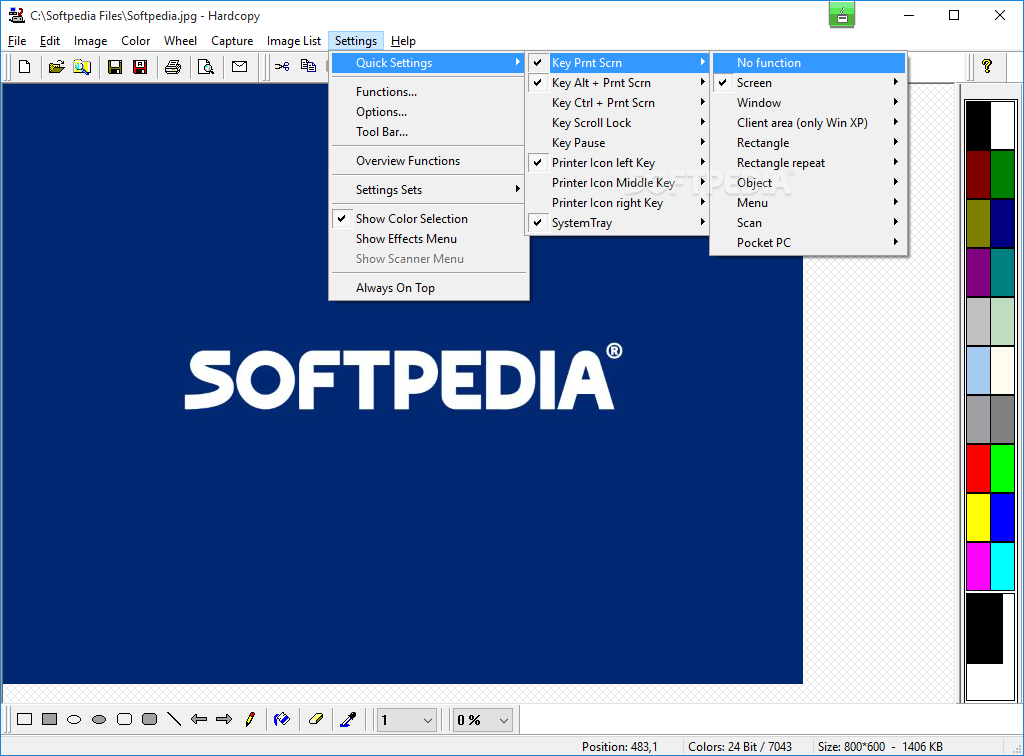The image size is (1024, 756).
Task: Pick the magenta color swatch
Action: coord(978,566)
